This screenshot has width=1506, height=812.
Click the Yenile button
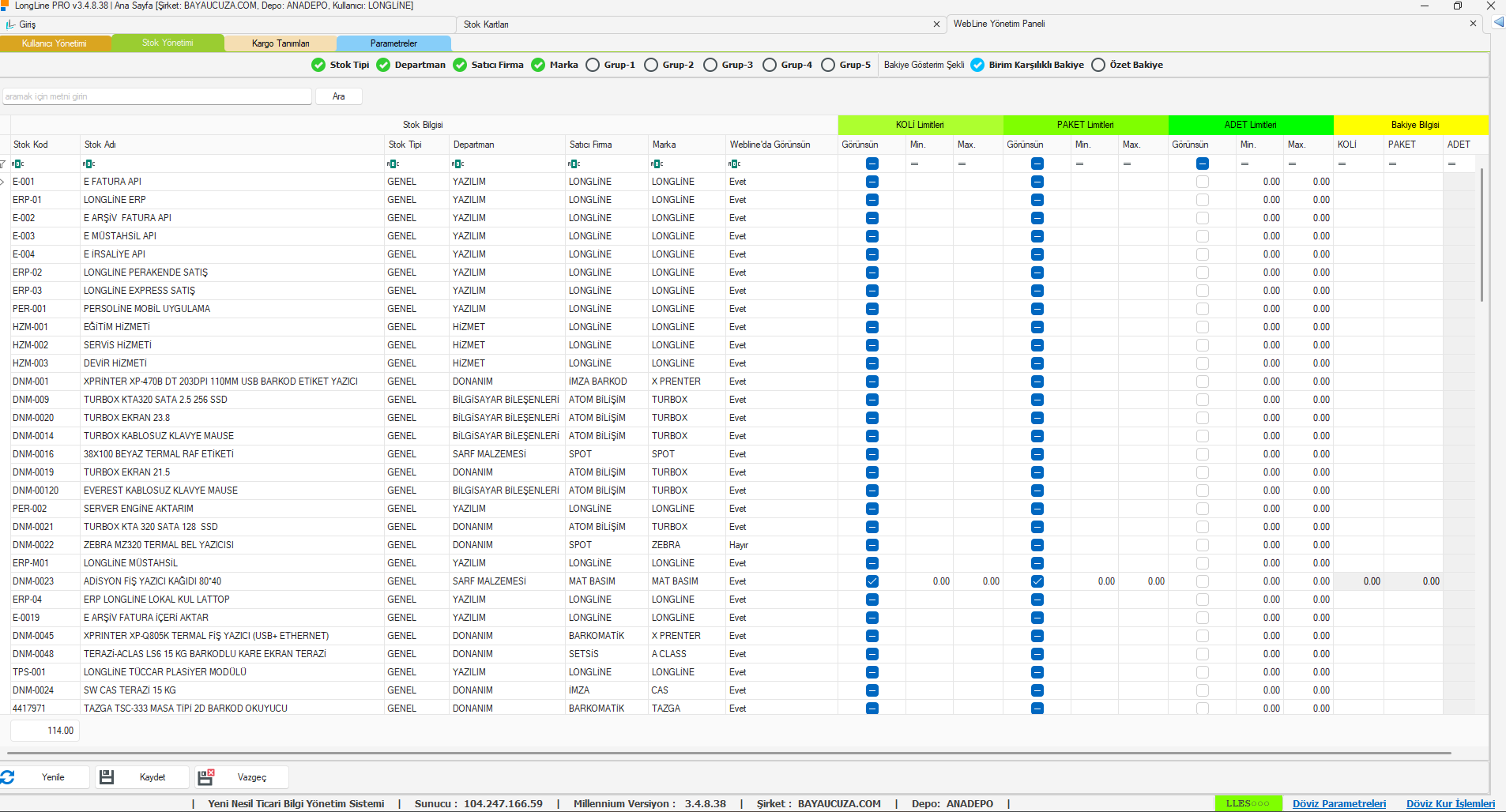[x=45, y=777]
